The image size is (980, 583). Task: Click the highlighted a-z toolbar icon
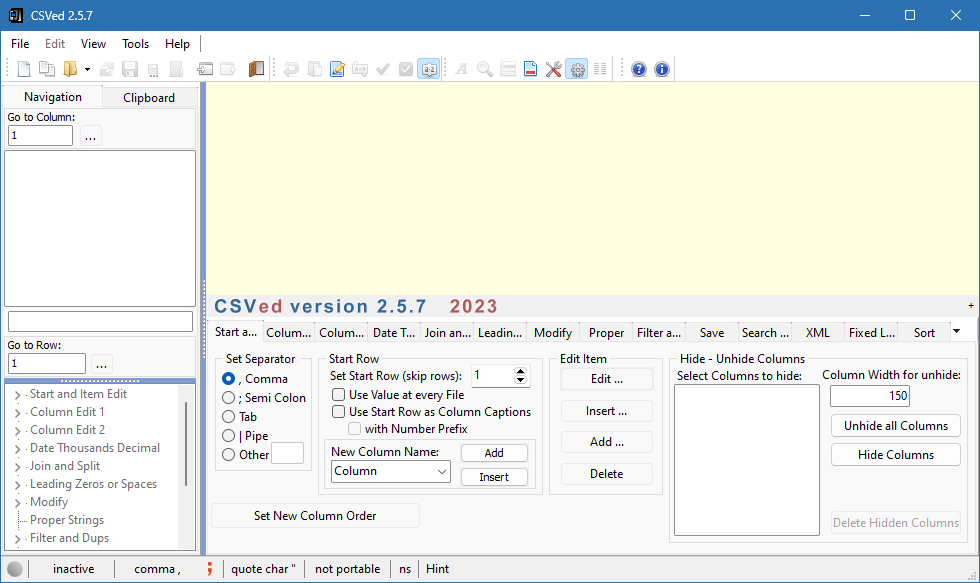click(429, 69)
